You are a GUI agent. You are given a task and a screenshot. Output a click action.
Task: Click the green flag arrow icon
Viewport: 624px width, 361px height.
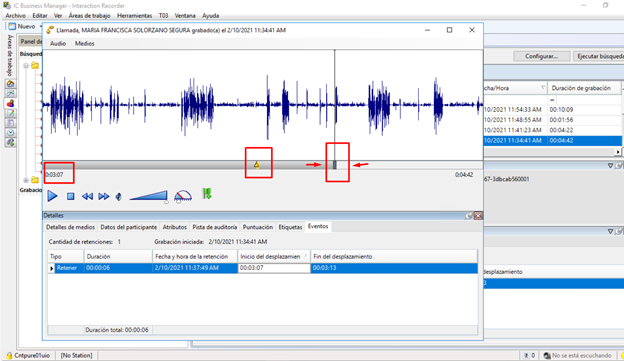coord(207,194)
